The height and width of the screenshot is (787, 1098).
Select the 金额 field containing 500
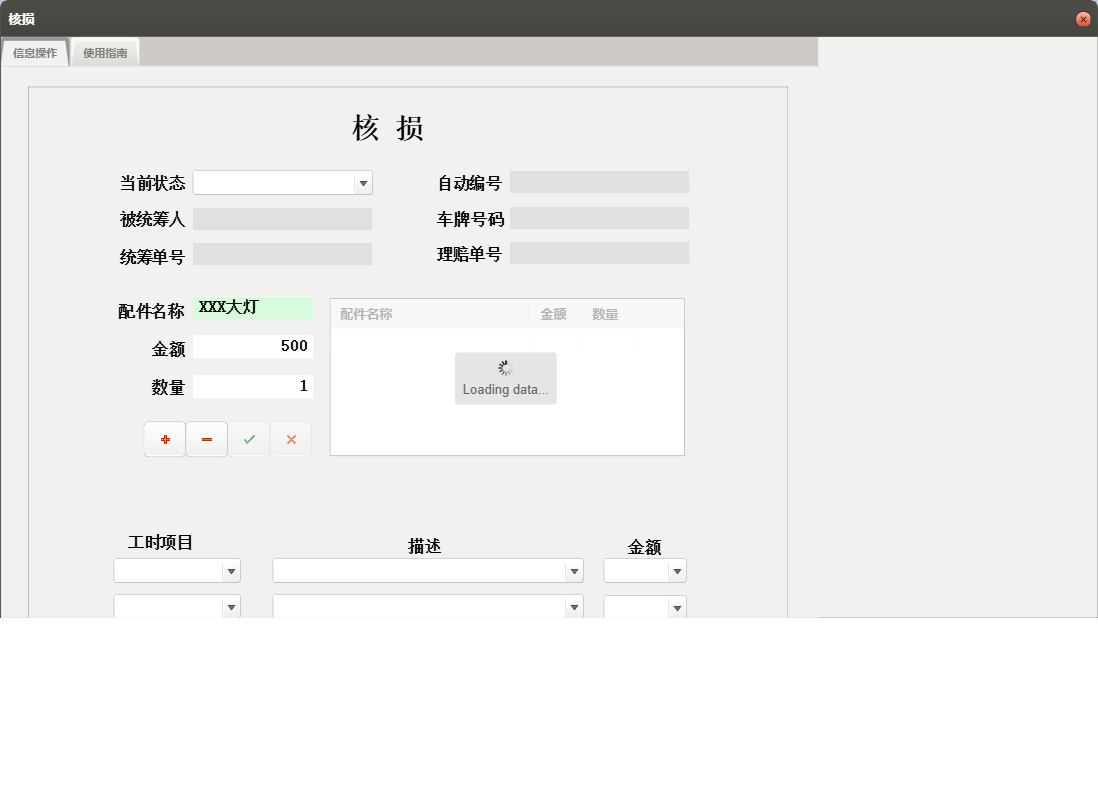(x=253, y=345)
